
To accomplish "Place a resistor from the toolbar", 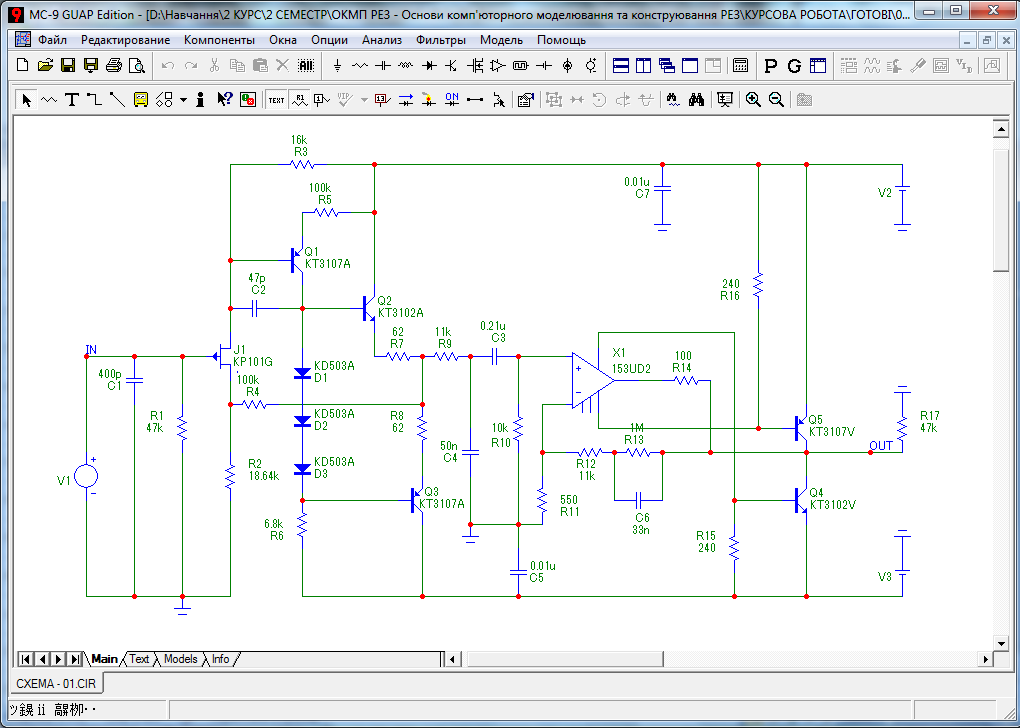I will click(360, 65).
